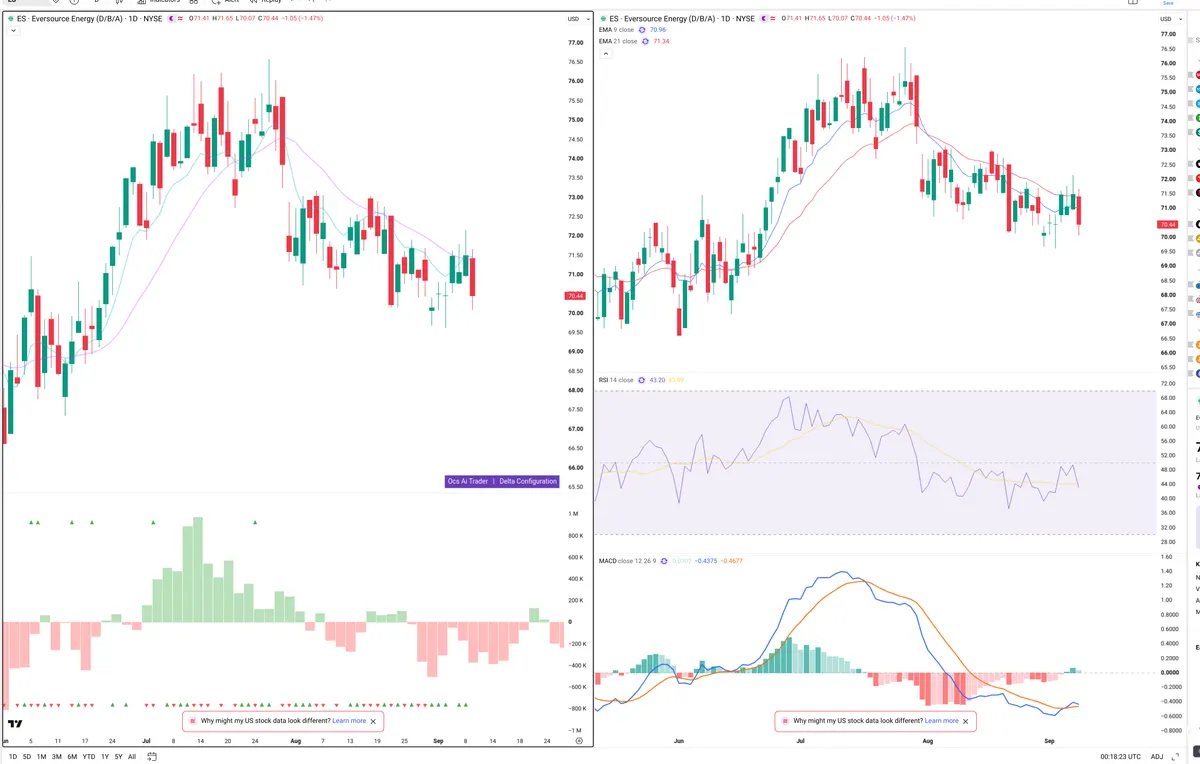Click the green market-open dot in right chart
The width and height of the screenshot is (1200, 764).
tap(603, 19)
